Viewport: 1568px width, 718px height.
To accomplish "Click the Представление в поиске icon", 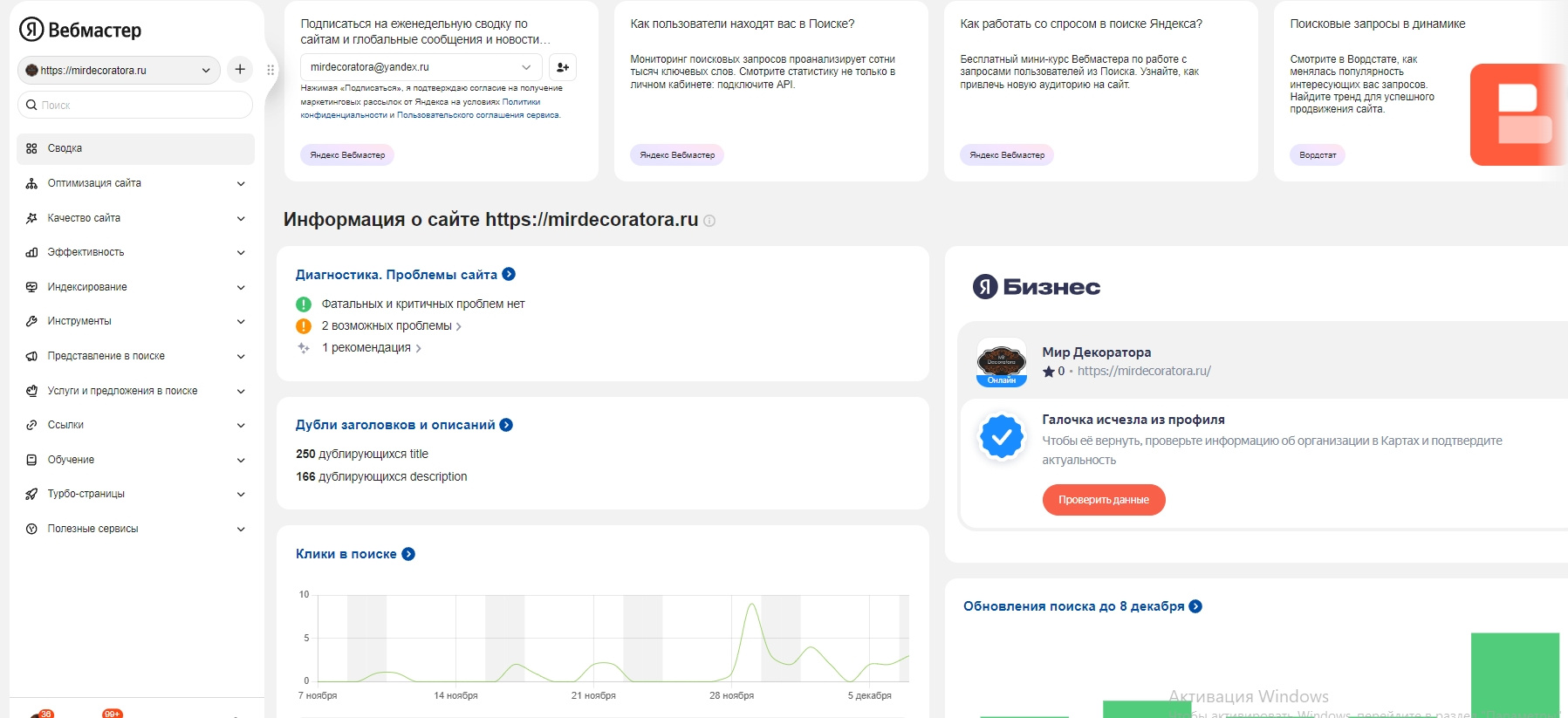I will (31, 356).
